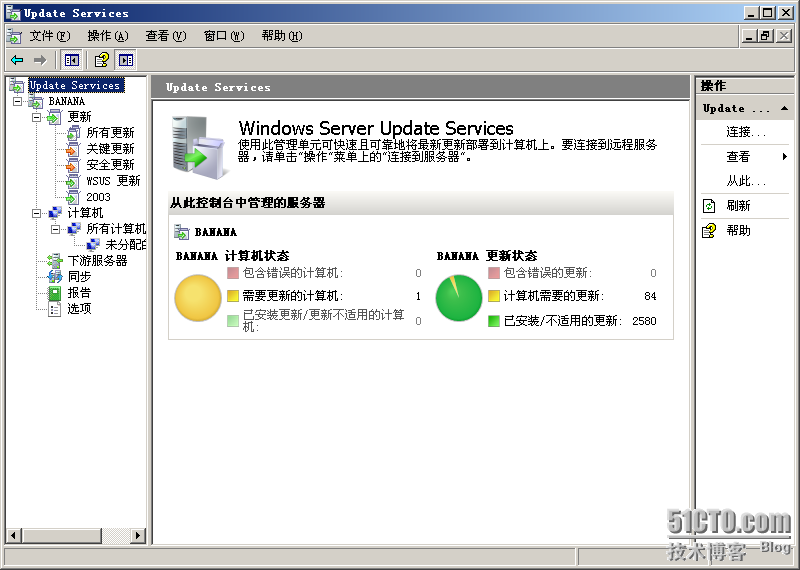This screenshot has width=800, height=570.
Task: Click the 所有更新 tree icon
Action: 73,133
